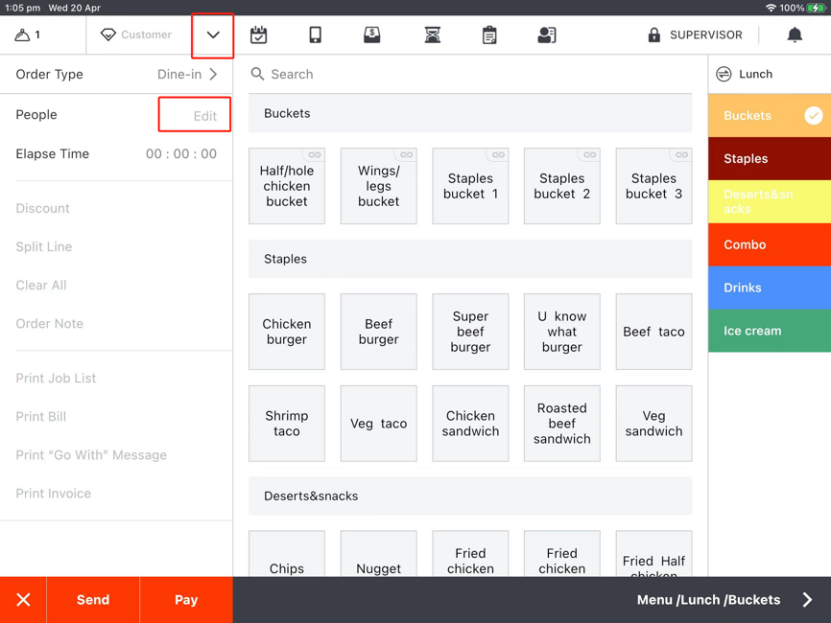Tap the notification bell icon
This screenshot has height=623, width=831.
pyautogui.click(x=794, y=35)
